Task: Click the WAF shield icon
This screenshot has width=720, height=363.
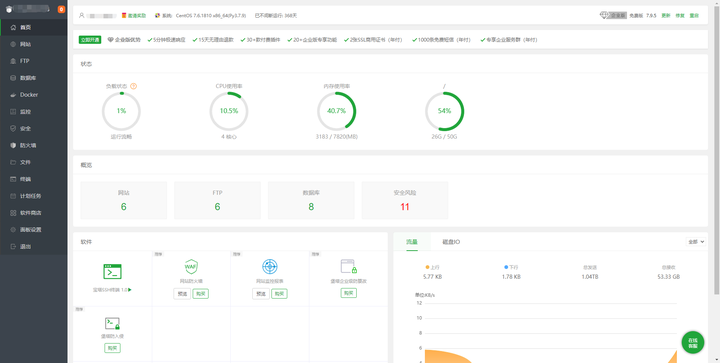Action: (191, 266)
